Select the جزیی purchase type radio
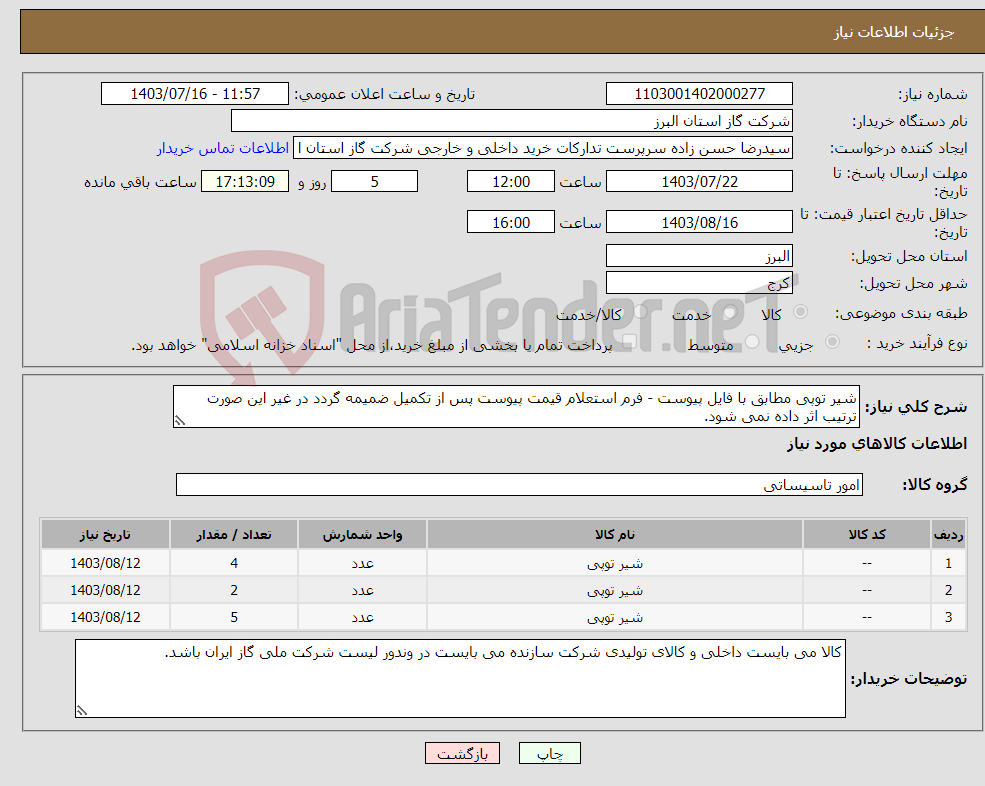Image resolution: width=985 pixels, height=786 pixels. point(832,342)
